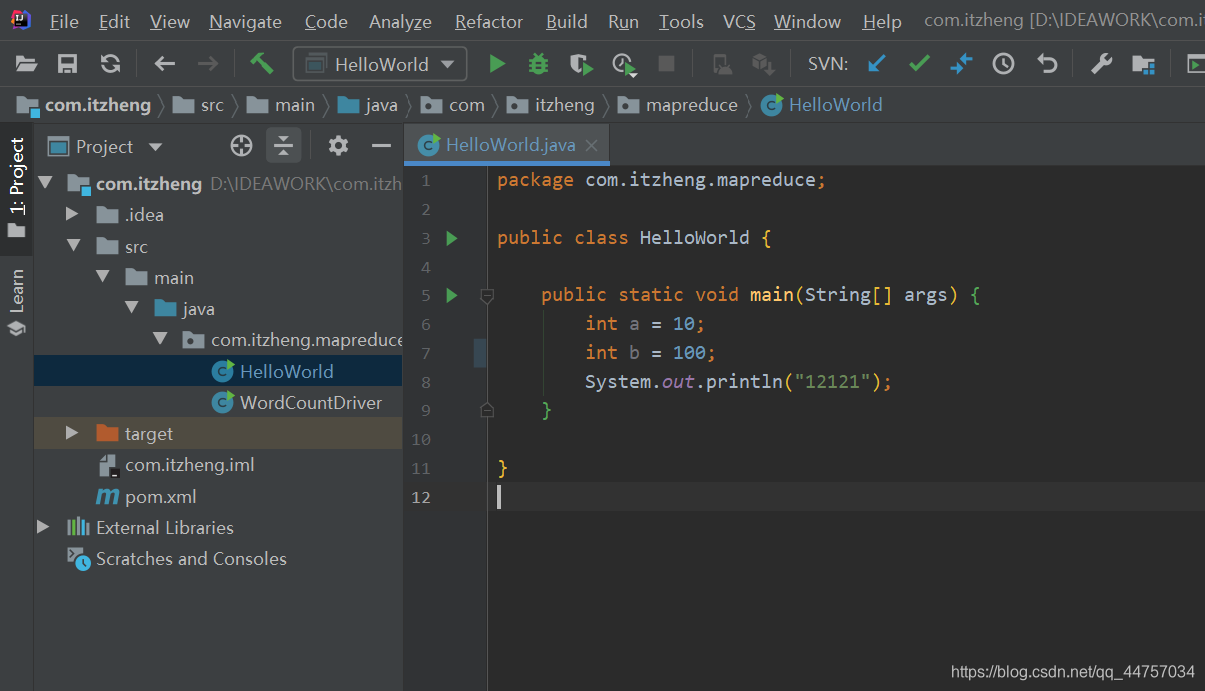Commit changes with the SVN checkmark icon
Screen dimensions: 1205x691
pos(919,65)
